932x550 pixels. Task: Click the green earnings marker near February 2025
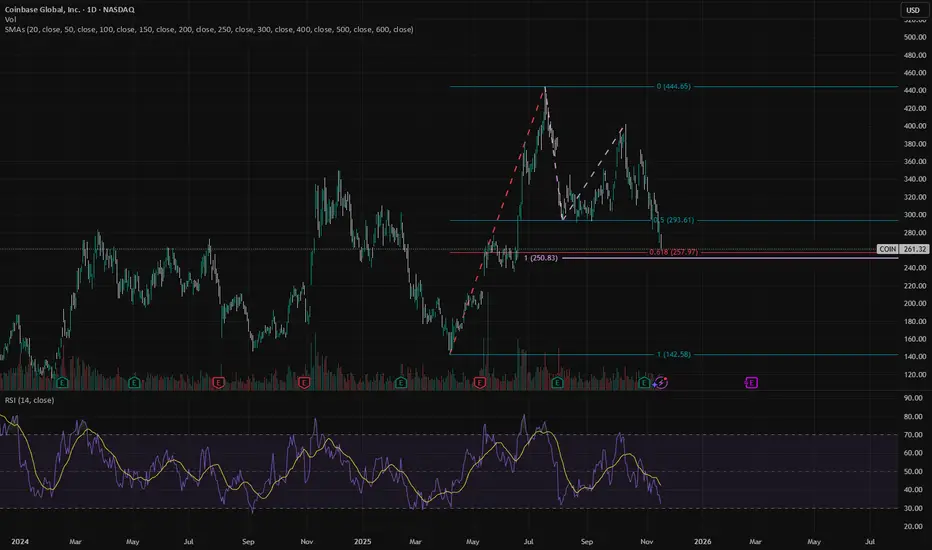[401, 383]
